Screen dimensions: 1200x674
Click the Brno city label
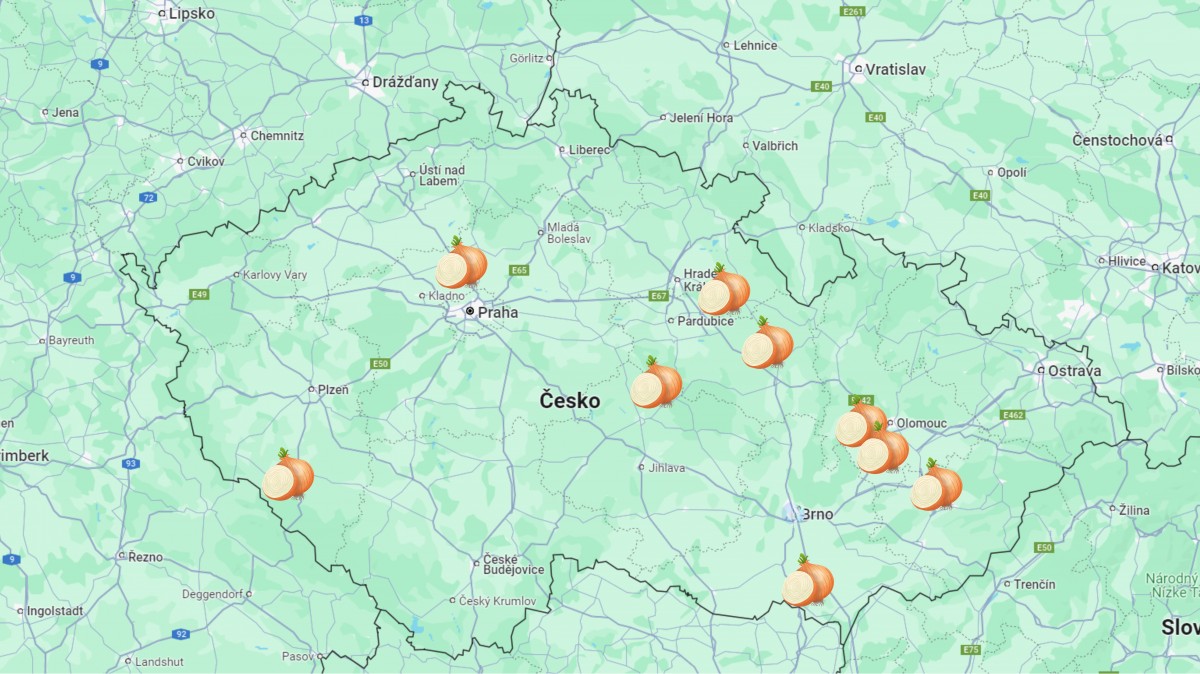click(817, 514)
